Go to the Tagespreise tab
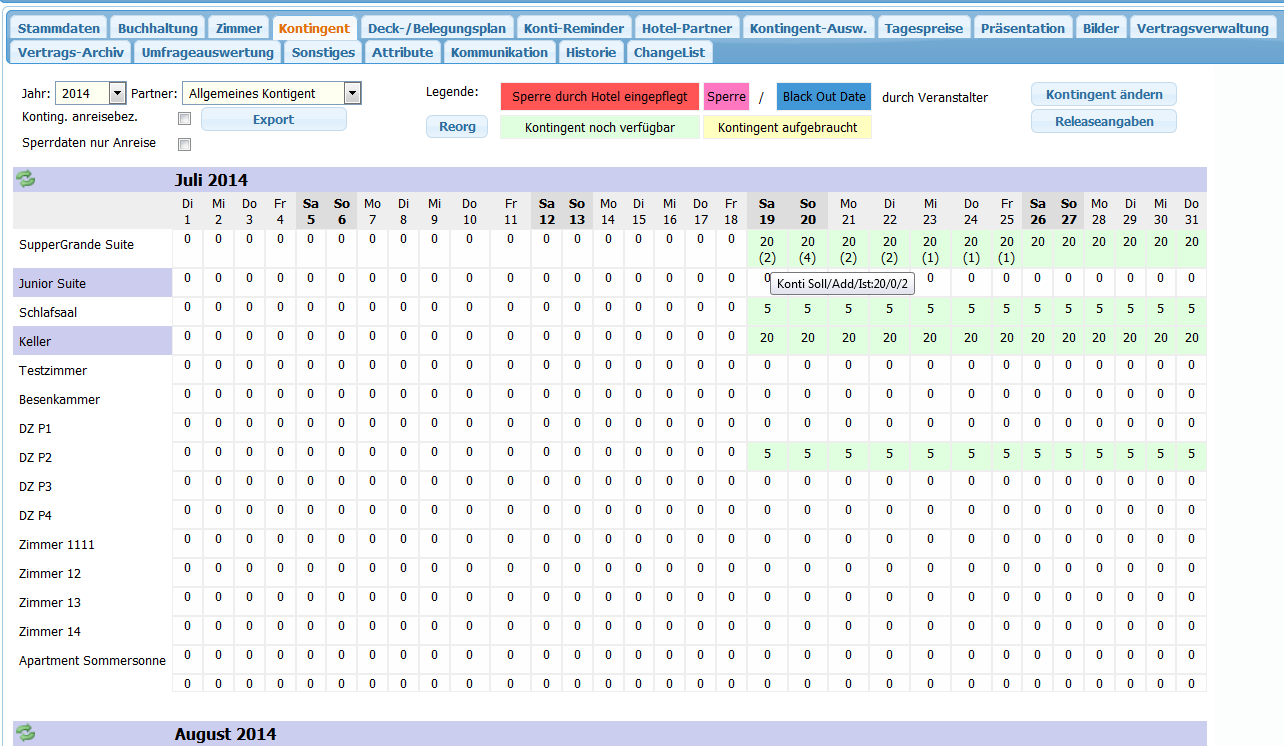This screenshot has height=746, width=1284. point(926,28)
